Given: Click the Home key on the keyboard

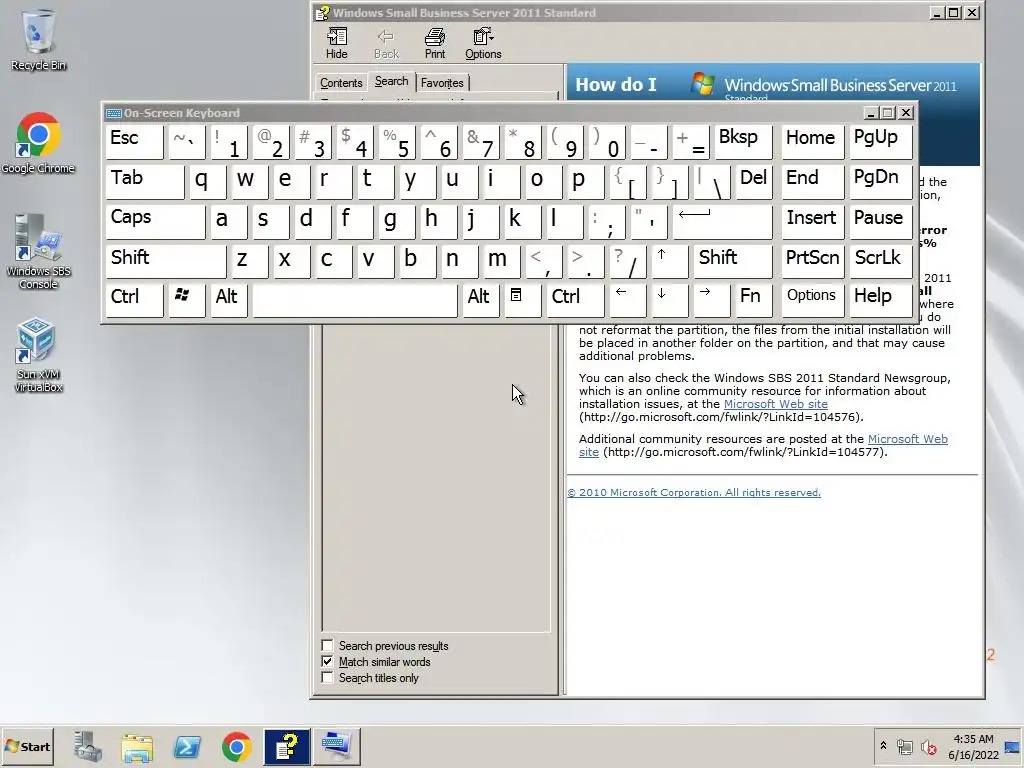Looking at the screenshot, I should point(812,142).
